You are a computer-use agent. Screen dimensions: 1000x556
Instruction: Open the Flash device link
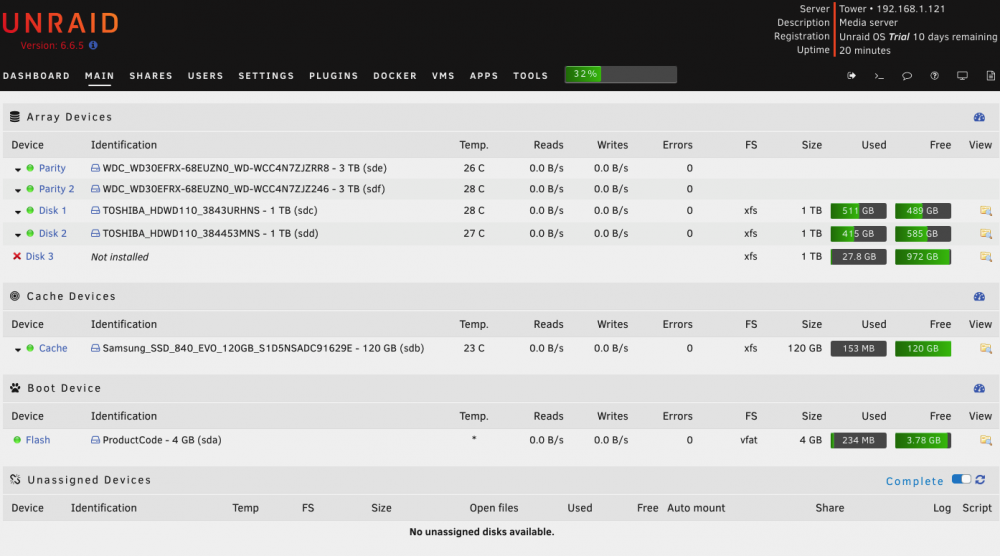pyautogui.click(x=38, y=440)
